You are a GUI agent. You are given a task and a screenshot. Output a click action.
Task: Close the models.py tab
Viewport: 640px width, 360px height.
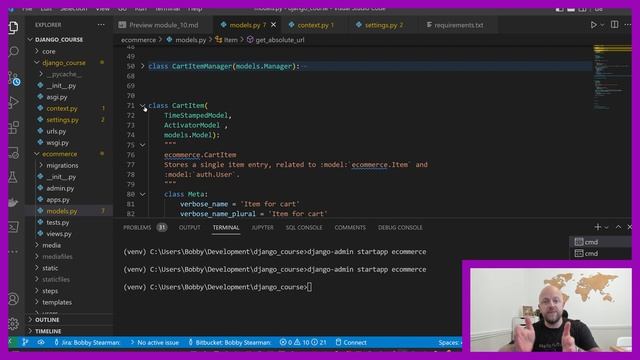[x=273, y=25]
